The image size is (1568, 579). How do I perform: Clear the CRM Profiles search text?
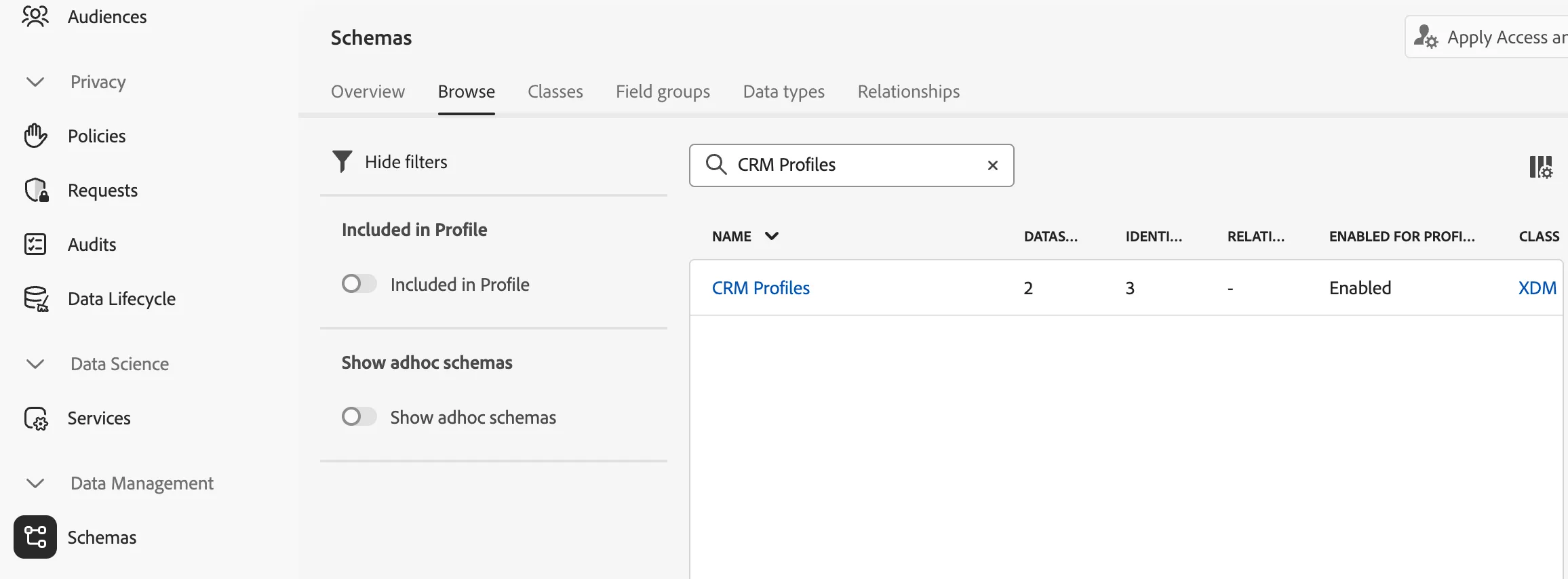(x=993, y=165)
